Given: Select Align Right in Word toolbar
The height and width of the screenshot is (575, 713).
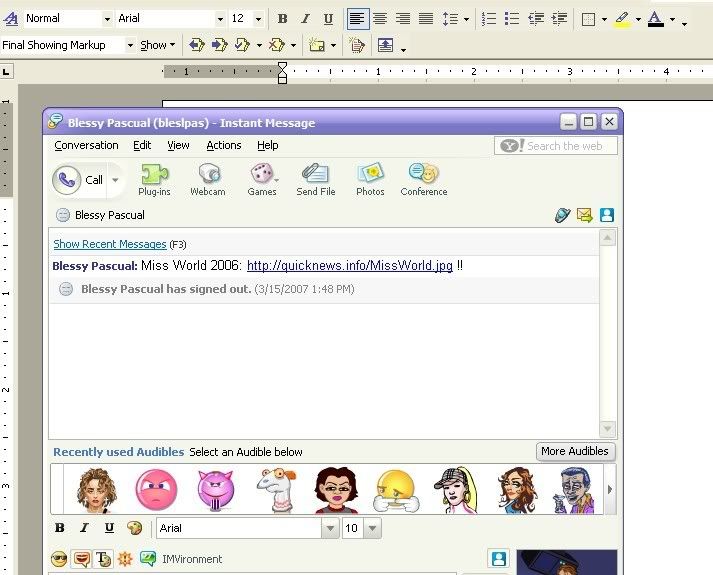Looking at the screenshot, I should pos(403,19).
